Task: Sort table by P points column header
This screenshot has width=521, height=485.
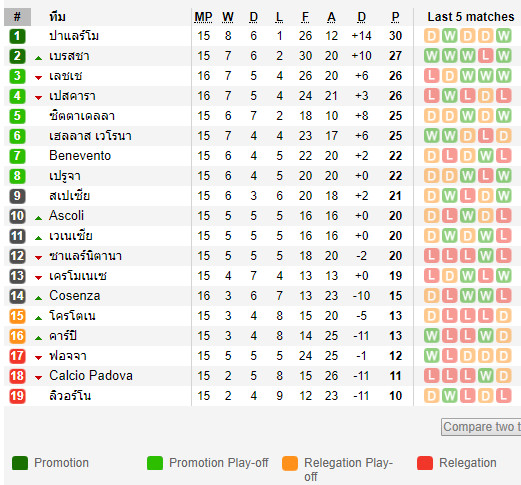Action: click(395, 17)
